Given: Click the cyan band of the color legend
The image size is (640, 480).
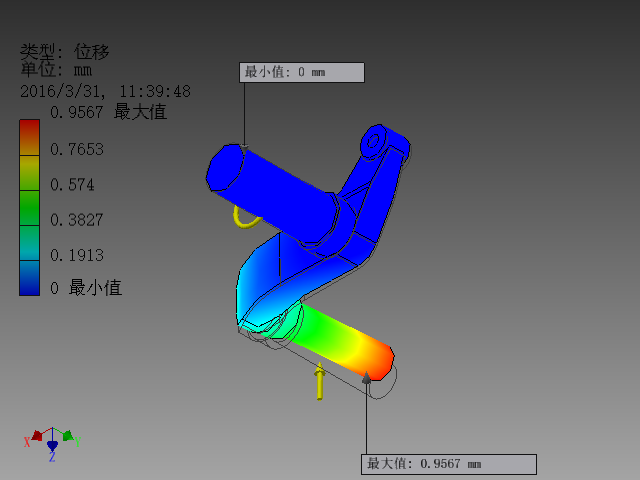Looking at the screenshot, I should pos(29,243).
